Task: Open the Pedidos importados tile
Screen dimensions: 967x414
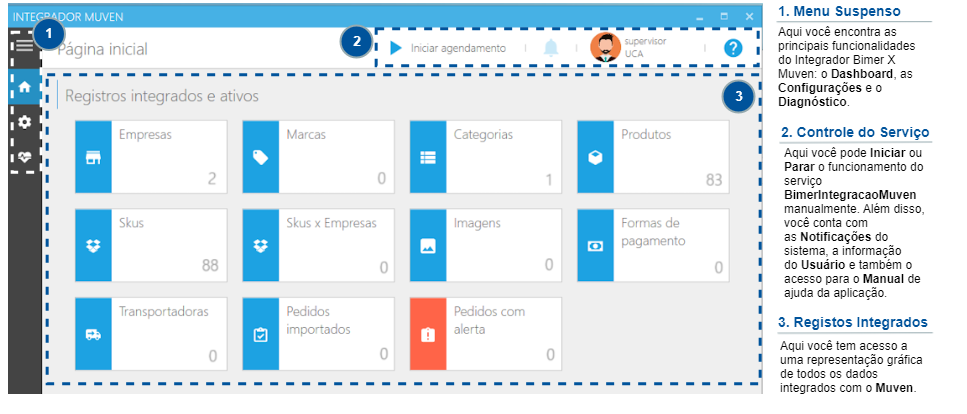Action: click(319, 333)
